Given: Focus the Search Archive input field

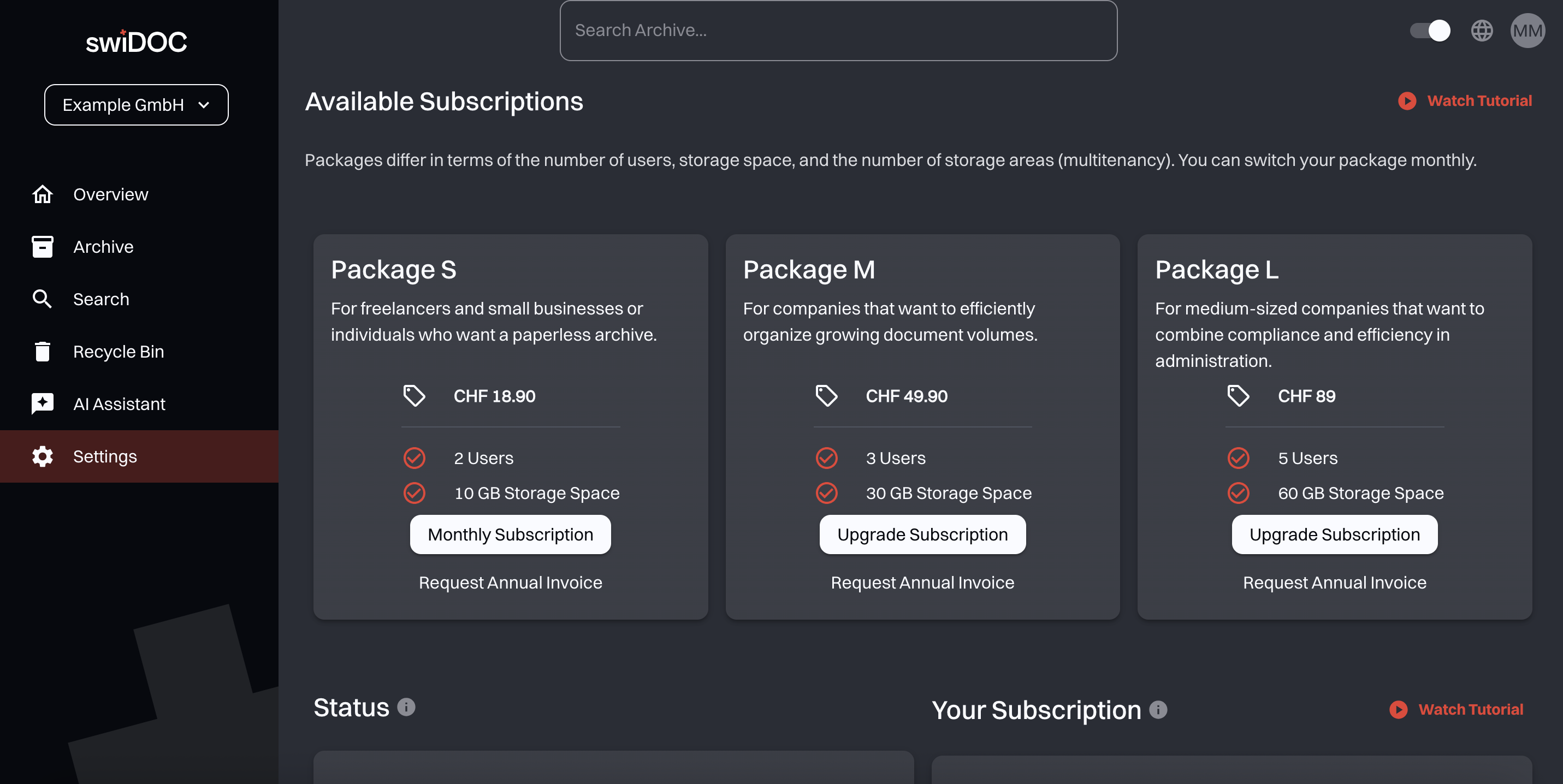Looking at the screenshot, I should (838, 31).
